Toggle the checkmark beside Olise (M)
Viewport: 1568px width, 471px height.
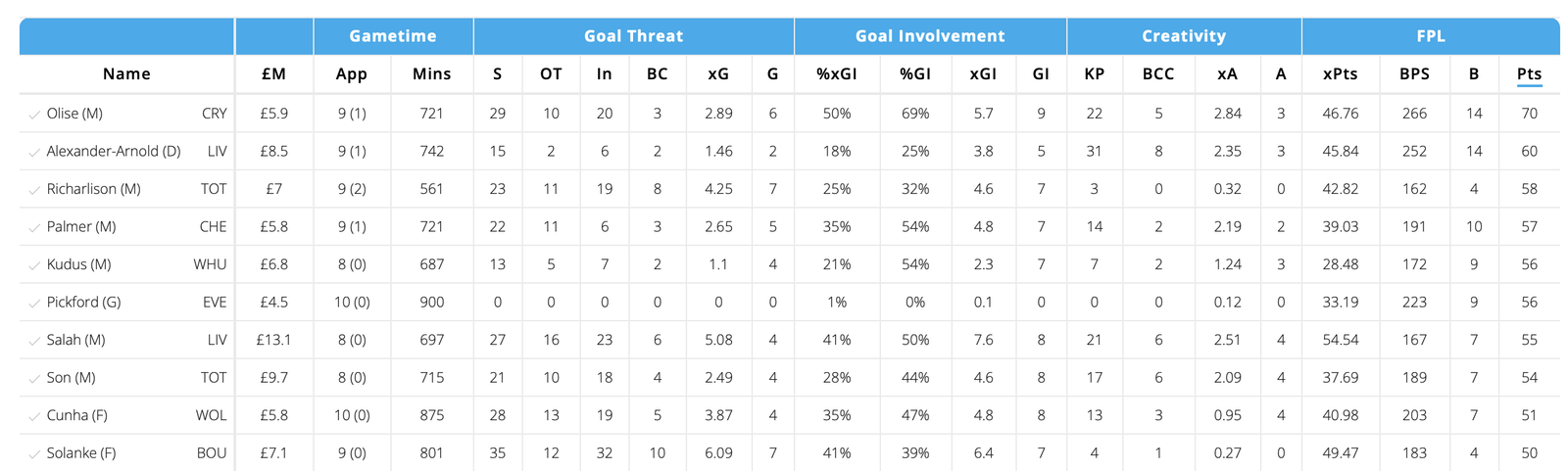tap(34, 115)
